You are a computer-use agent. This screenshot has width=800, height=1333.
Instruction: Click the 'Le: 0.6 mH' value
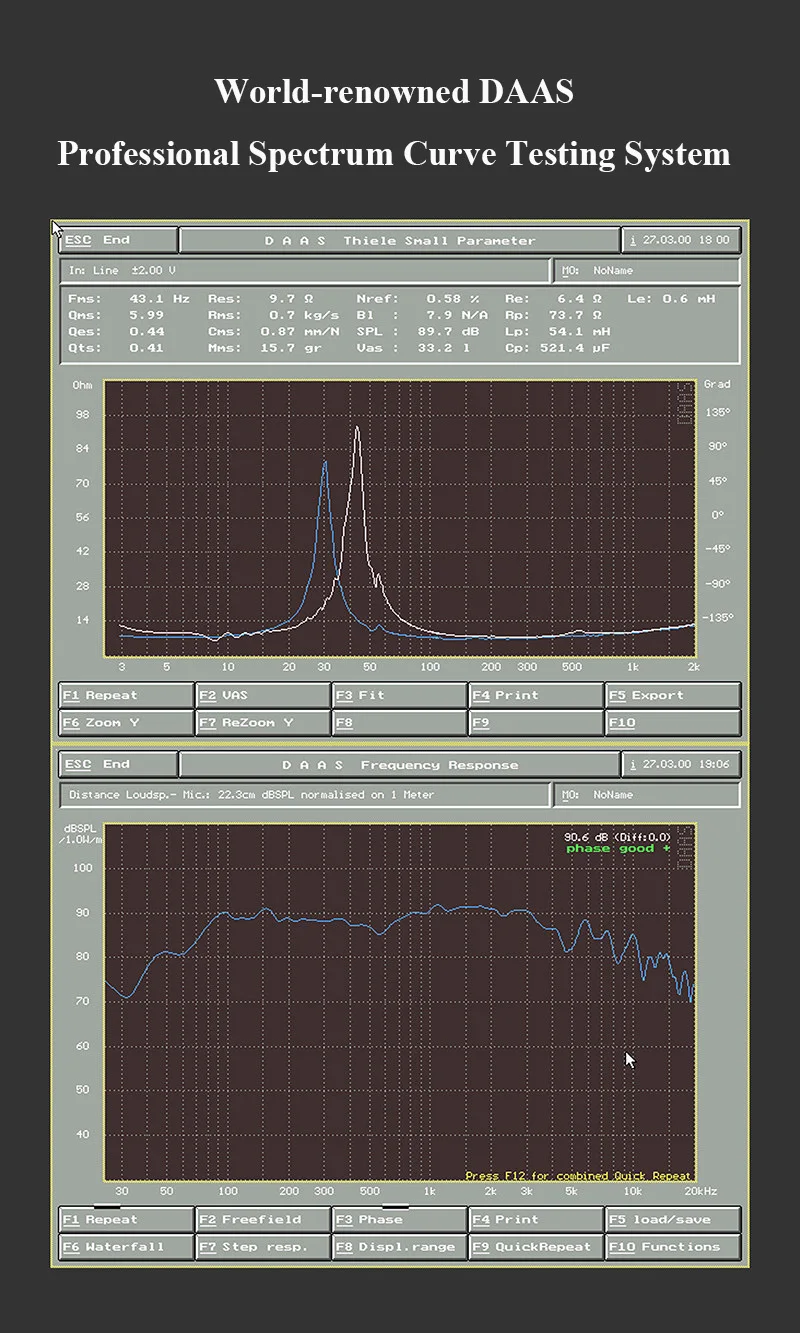(671, 299)
